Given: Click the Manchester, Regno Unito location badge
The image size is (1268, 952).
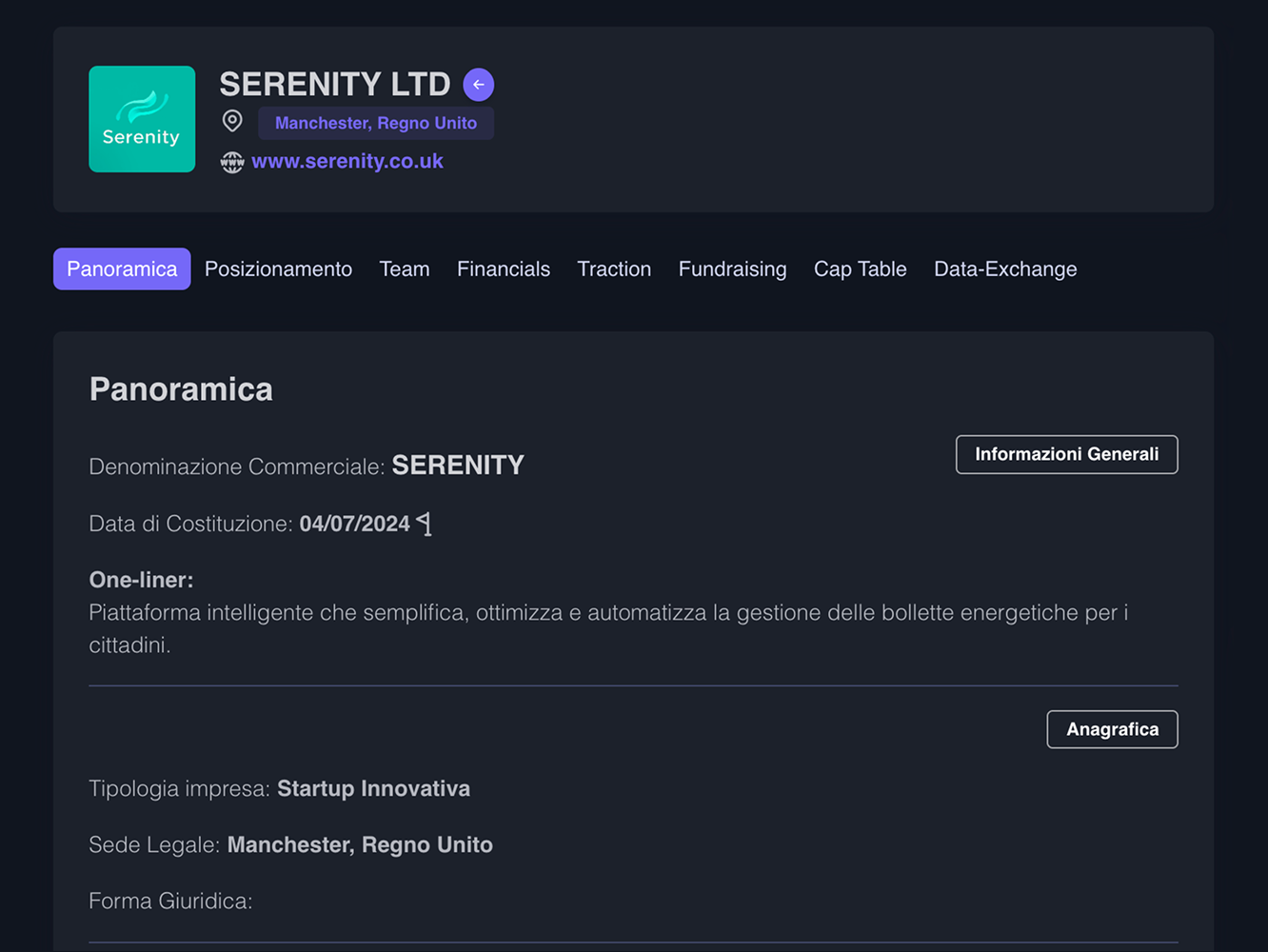Looking at the screenshot, I should pyautogui.click(x=376, y=124).
